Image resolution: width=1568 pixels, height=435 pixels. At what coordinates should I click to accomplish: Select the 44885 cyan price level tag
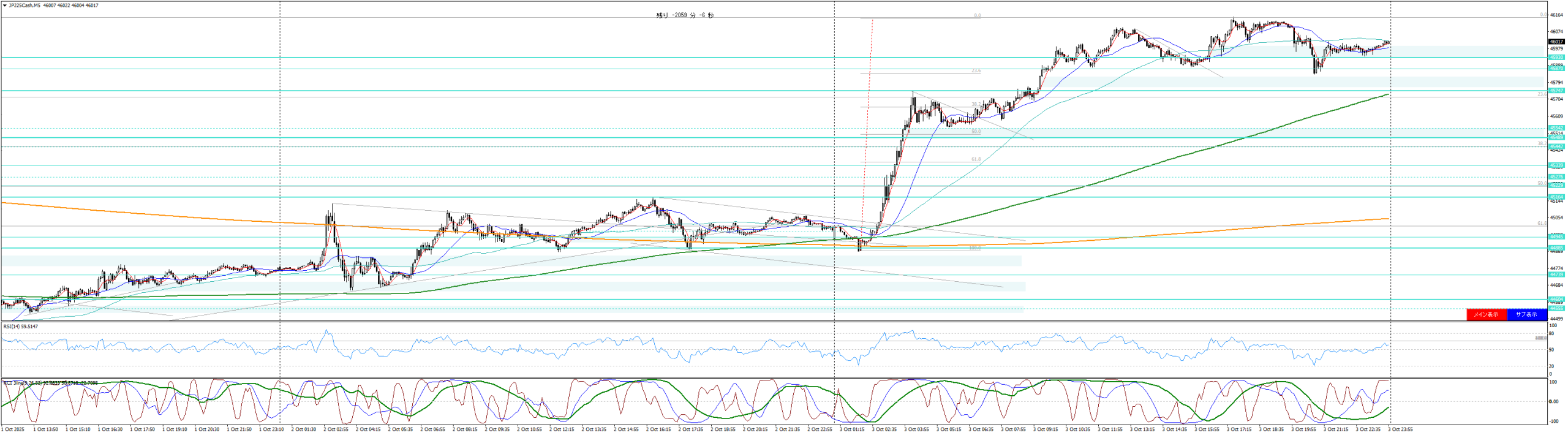[x=1556, y=248]
